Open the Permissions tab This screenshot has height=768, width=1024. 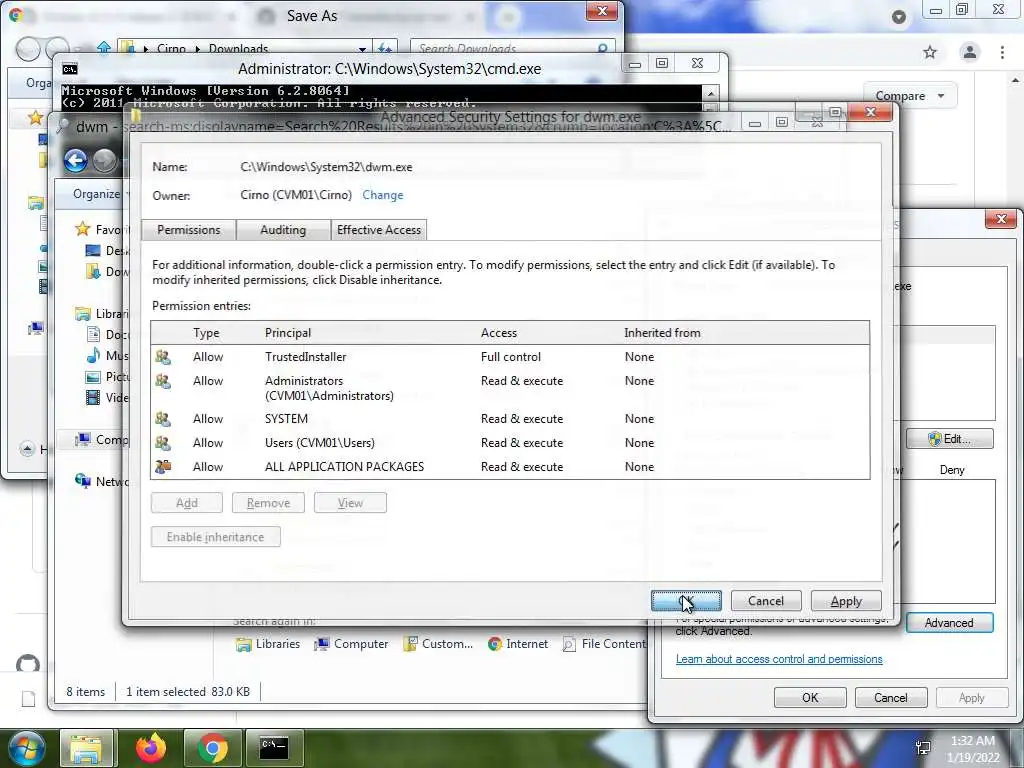189,230
